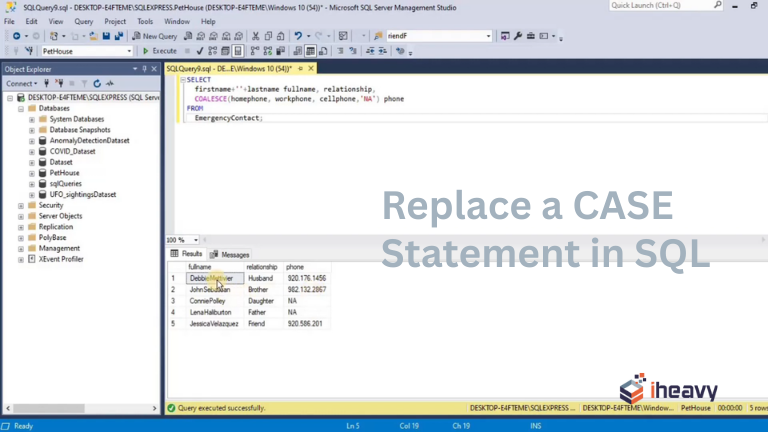Open the PetHouse database dropdown
Viewport: 768px width, 432px height.
129,51
